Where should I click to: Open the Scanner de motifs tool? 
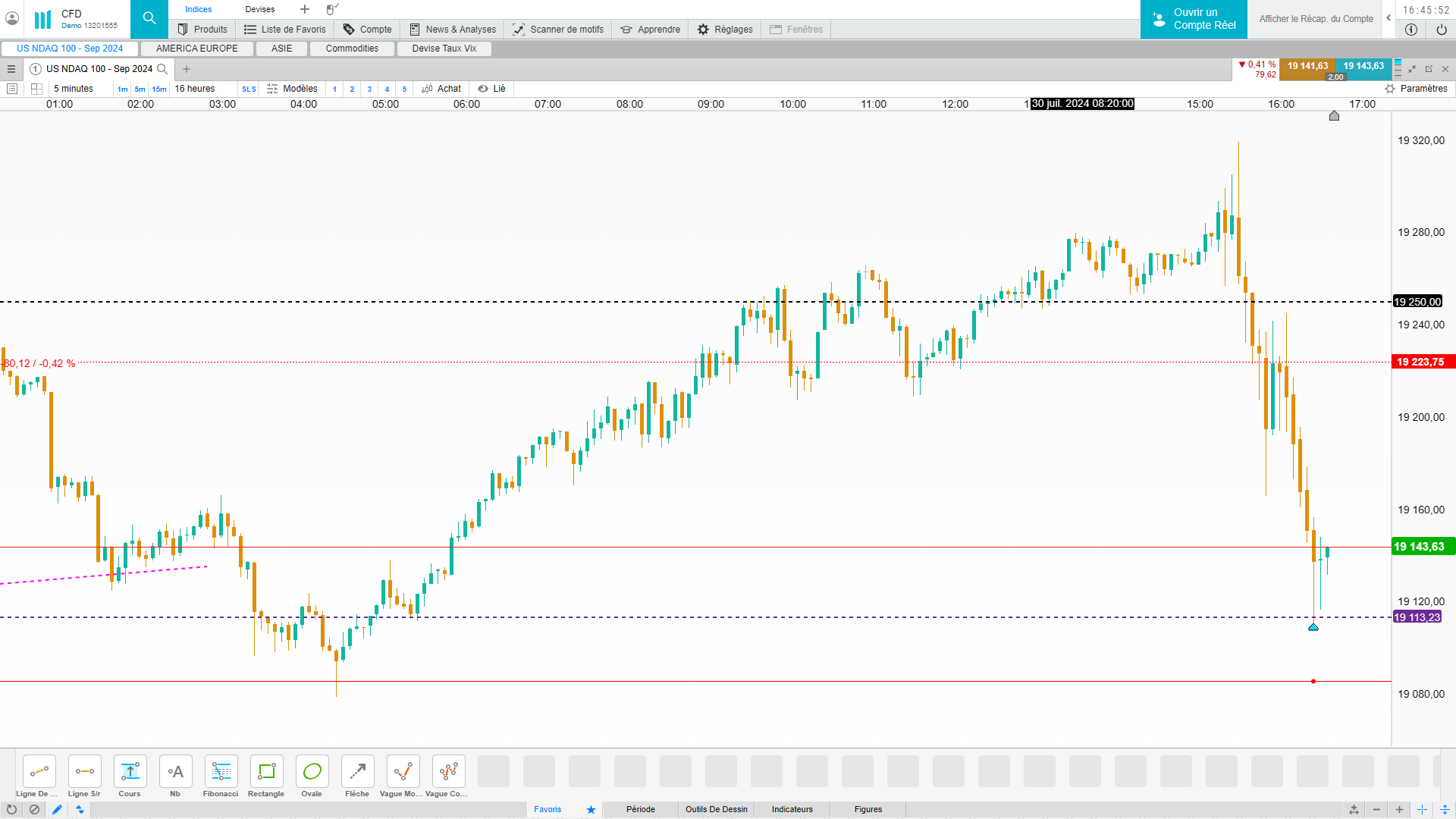[558, 30]
